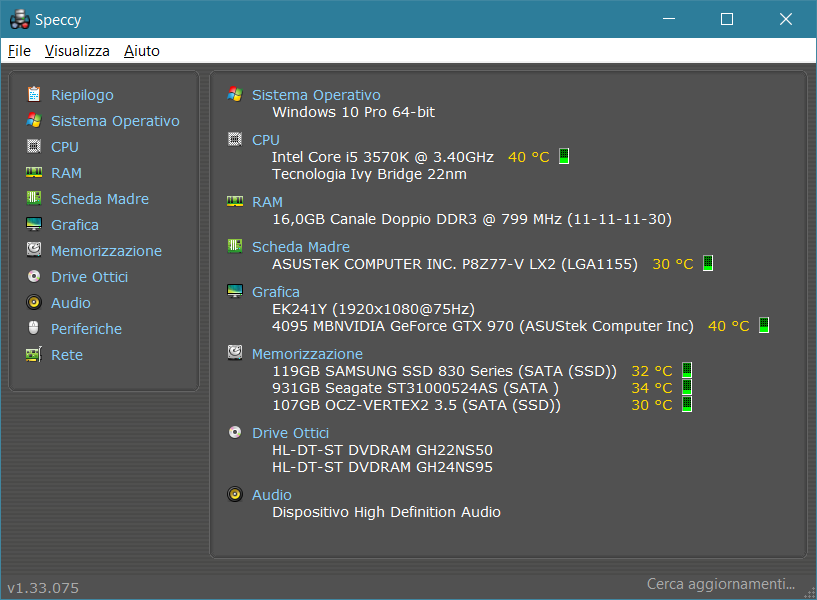Click the speaker icon beside Audio heading
The width and height of the screenshot is (817, 600).
click(x=235, y=494)
